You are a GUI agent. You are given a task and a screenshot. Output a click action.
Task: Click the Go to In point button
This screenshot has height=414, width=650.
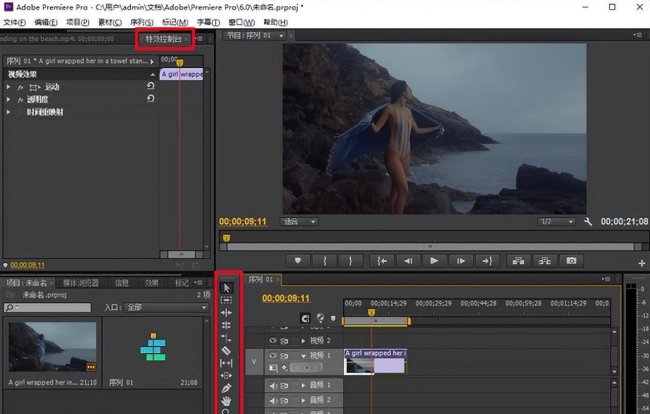coord(382,261)
